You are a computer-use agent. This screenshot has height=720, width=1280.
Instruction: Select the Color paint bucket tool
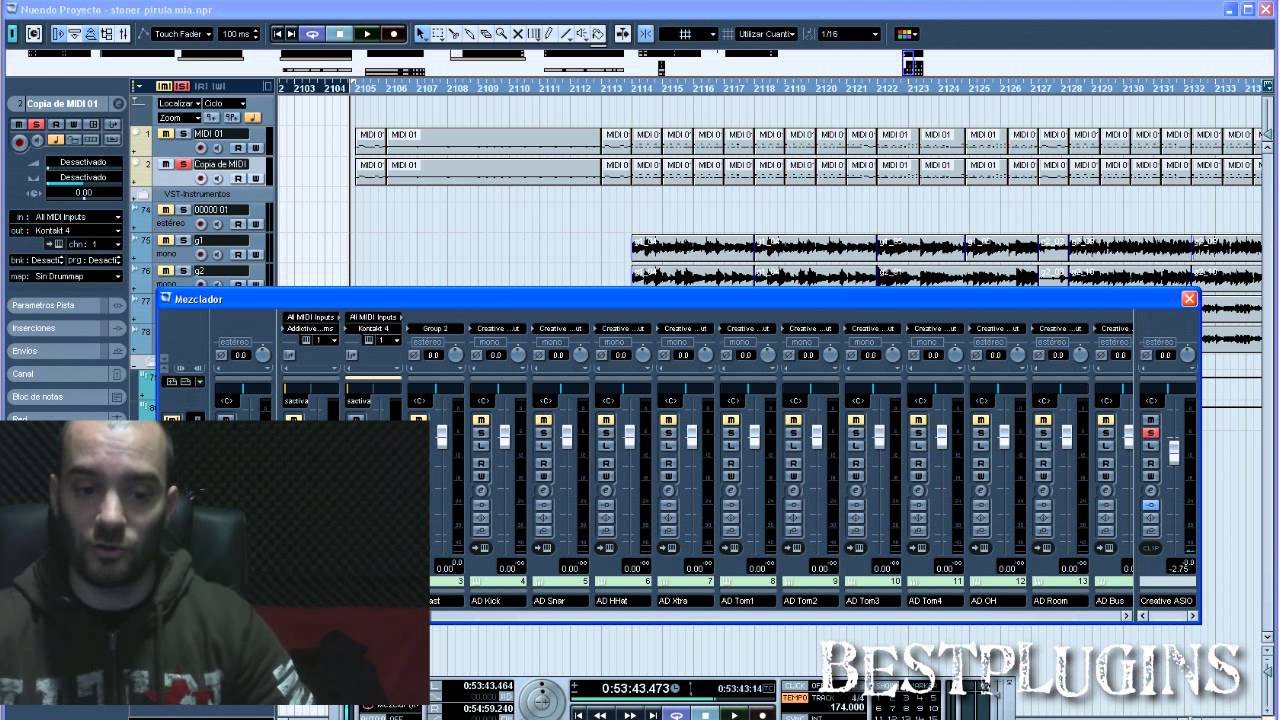(x=598, y=34)
